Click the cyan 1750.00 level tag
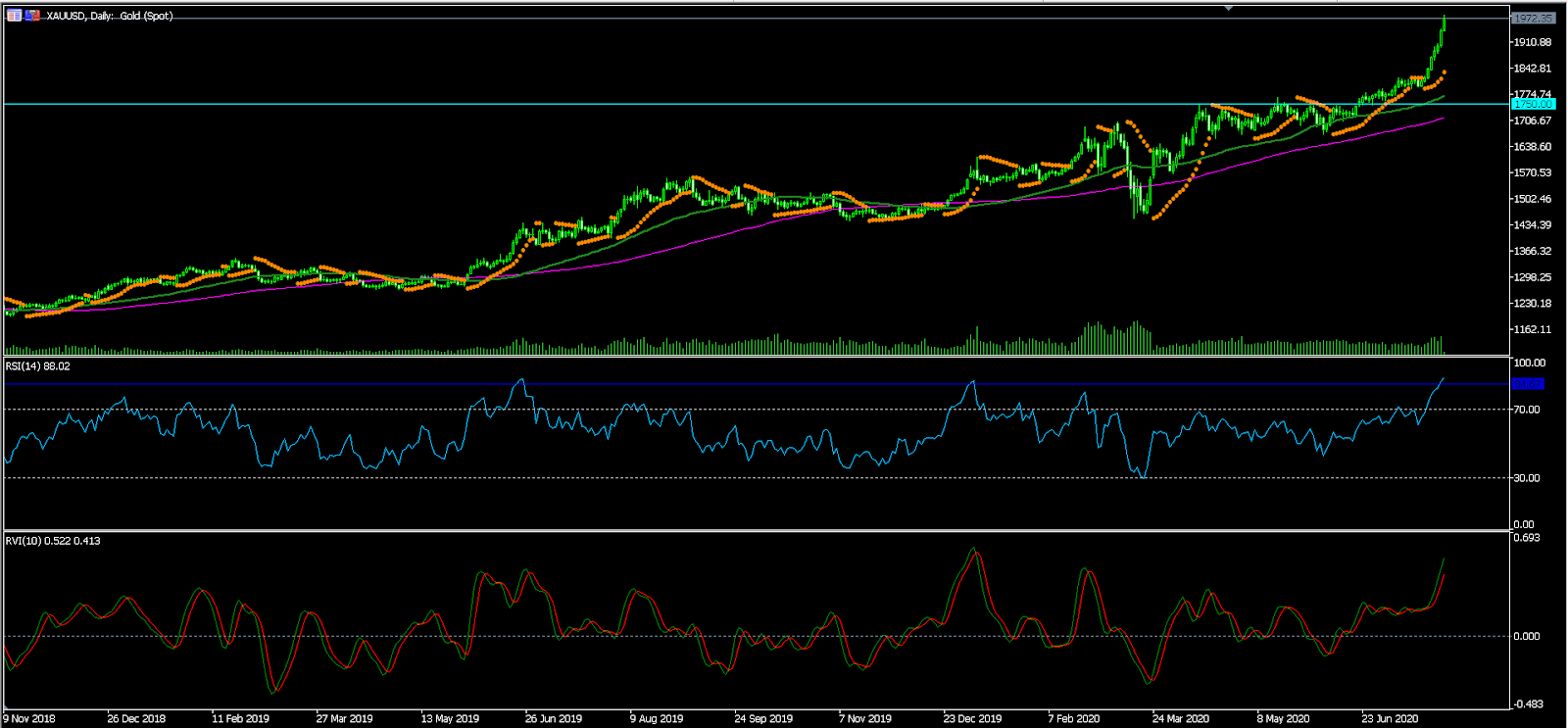Image resolution: width=1568 pixels, height=728 pixels. pos(1533,104)
